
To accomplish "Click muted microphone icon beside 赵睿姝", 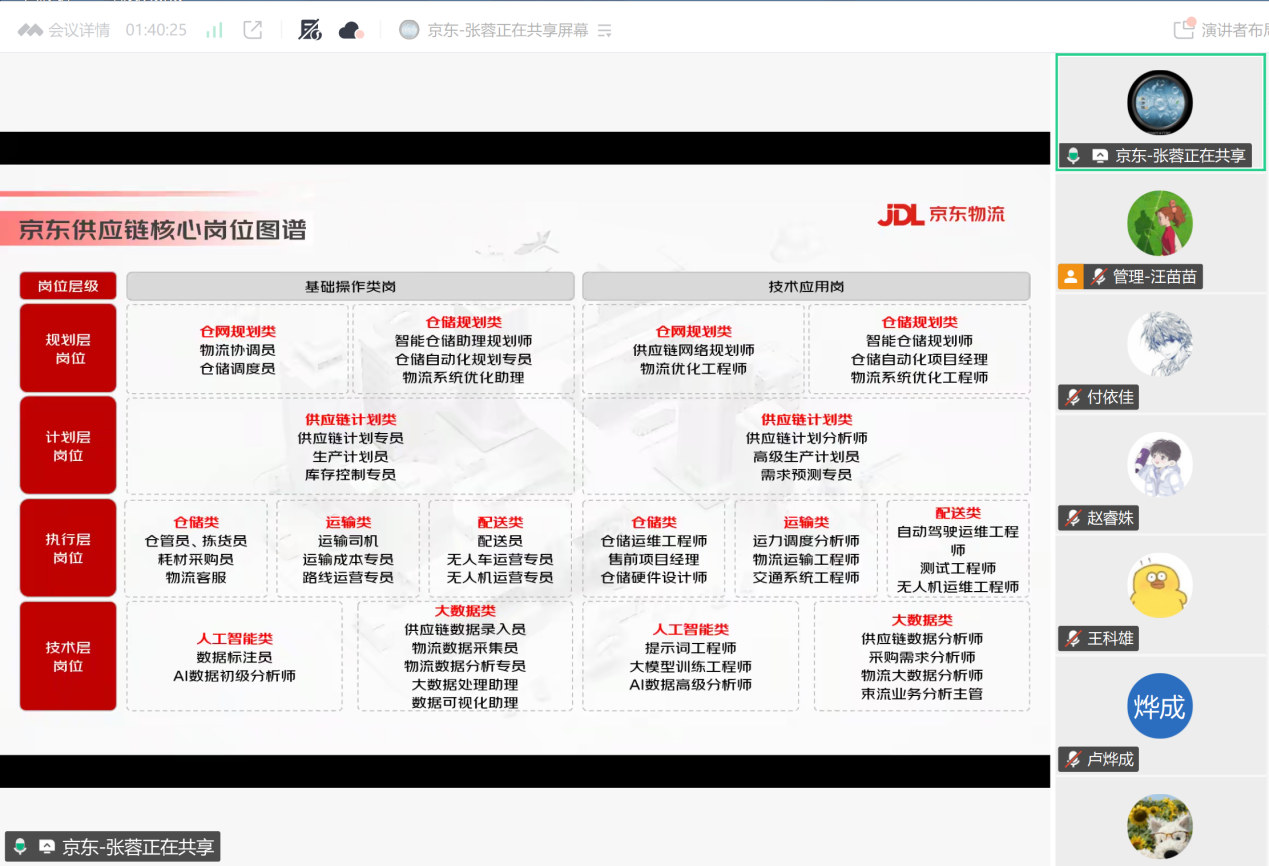I will tap(1073, 518).
